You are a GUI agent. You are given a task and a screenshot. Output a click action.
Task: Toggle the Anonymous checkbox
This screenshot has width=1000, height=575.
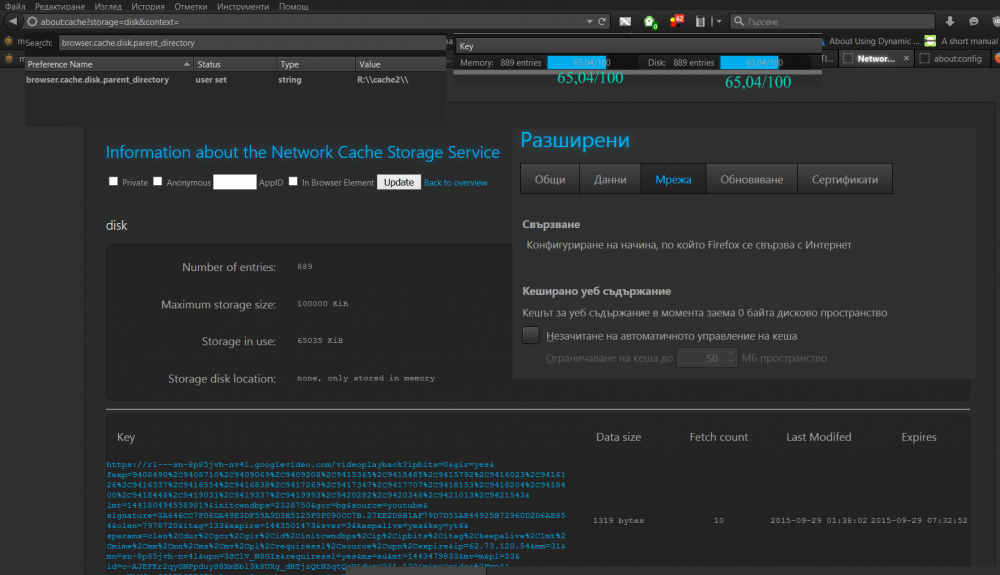(158, 182)
